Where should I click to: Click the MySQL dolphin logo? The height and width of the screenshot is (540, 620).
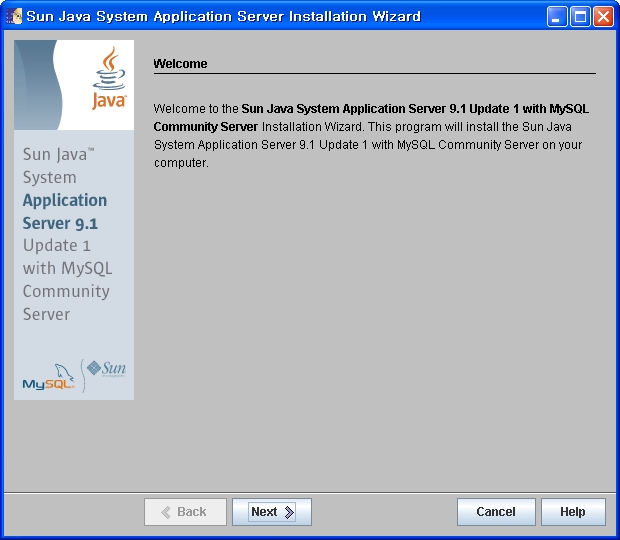coord(49,377)
